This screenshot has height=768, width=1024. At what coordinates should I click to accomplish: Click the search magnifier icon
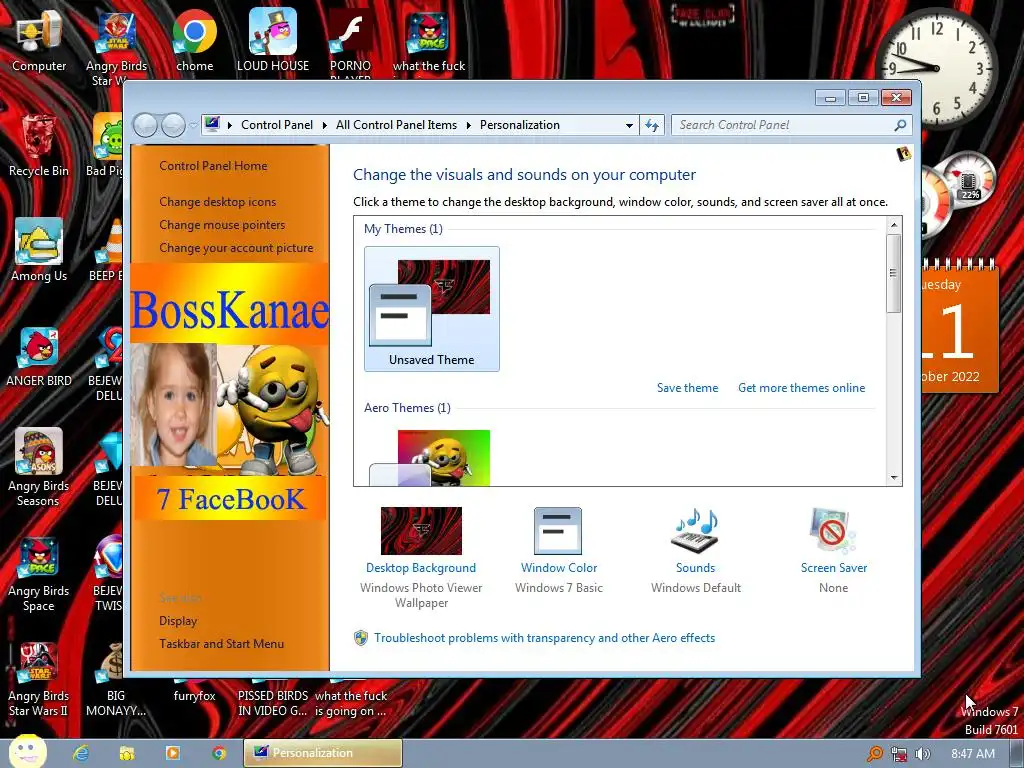coord(901,125)
